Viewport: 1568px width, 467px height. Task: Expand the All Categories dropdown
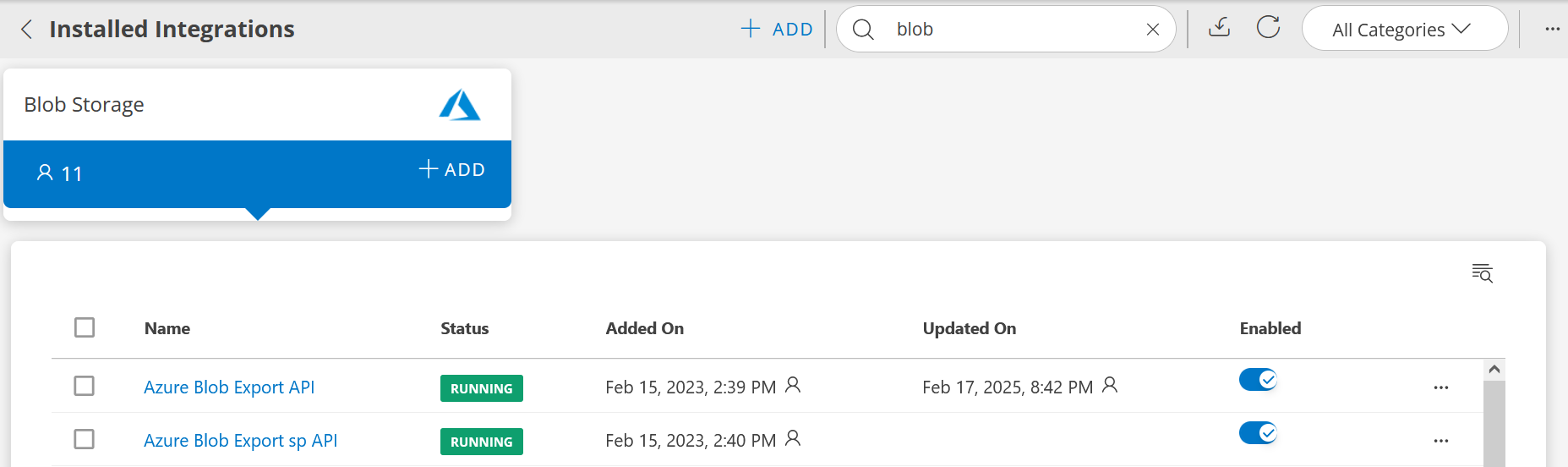(1404, 29)
